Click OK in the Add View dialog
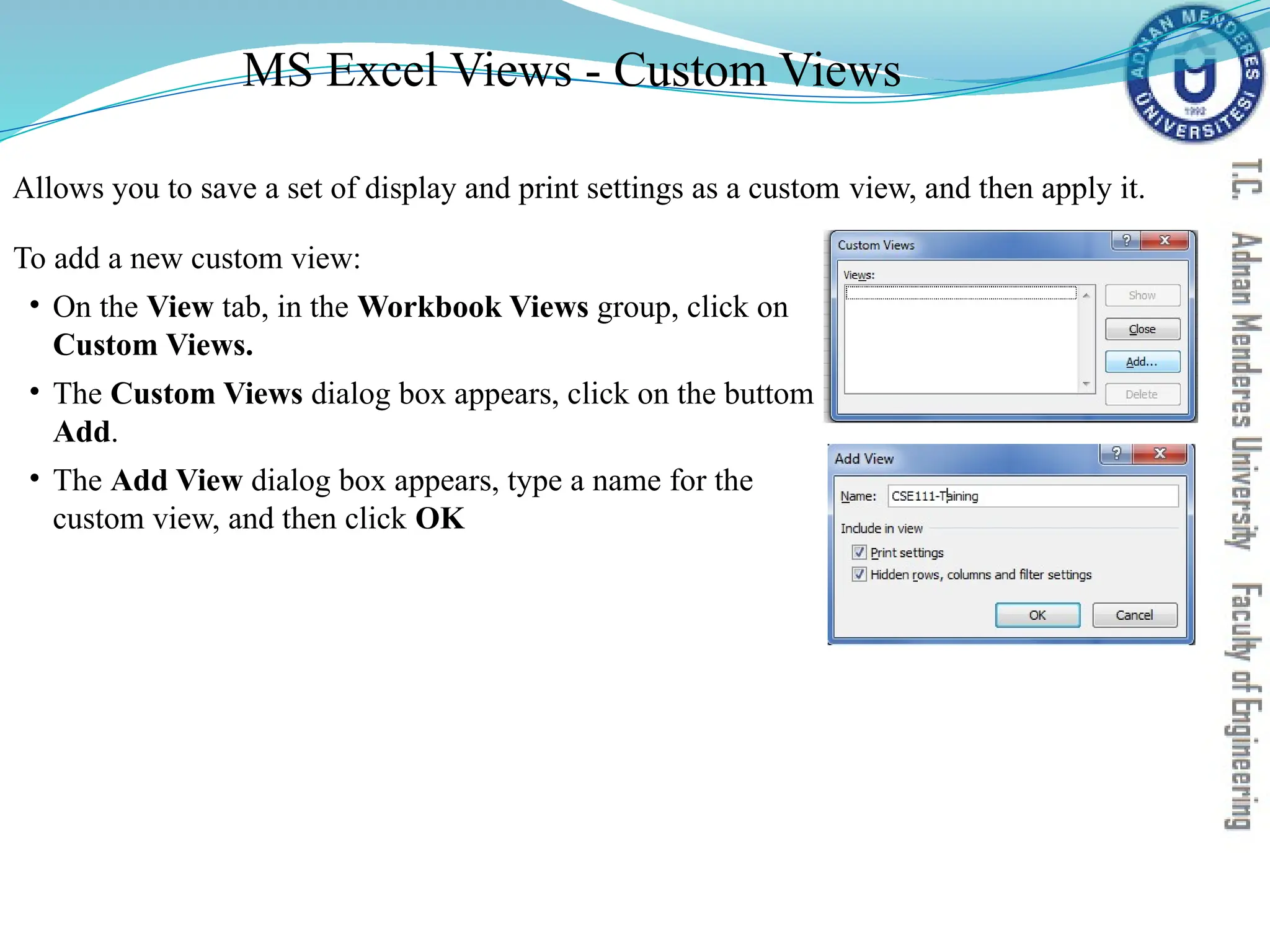Screen dimensions: 1270x952 click(1037, 615)
